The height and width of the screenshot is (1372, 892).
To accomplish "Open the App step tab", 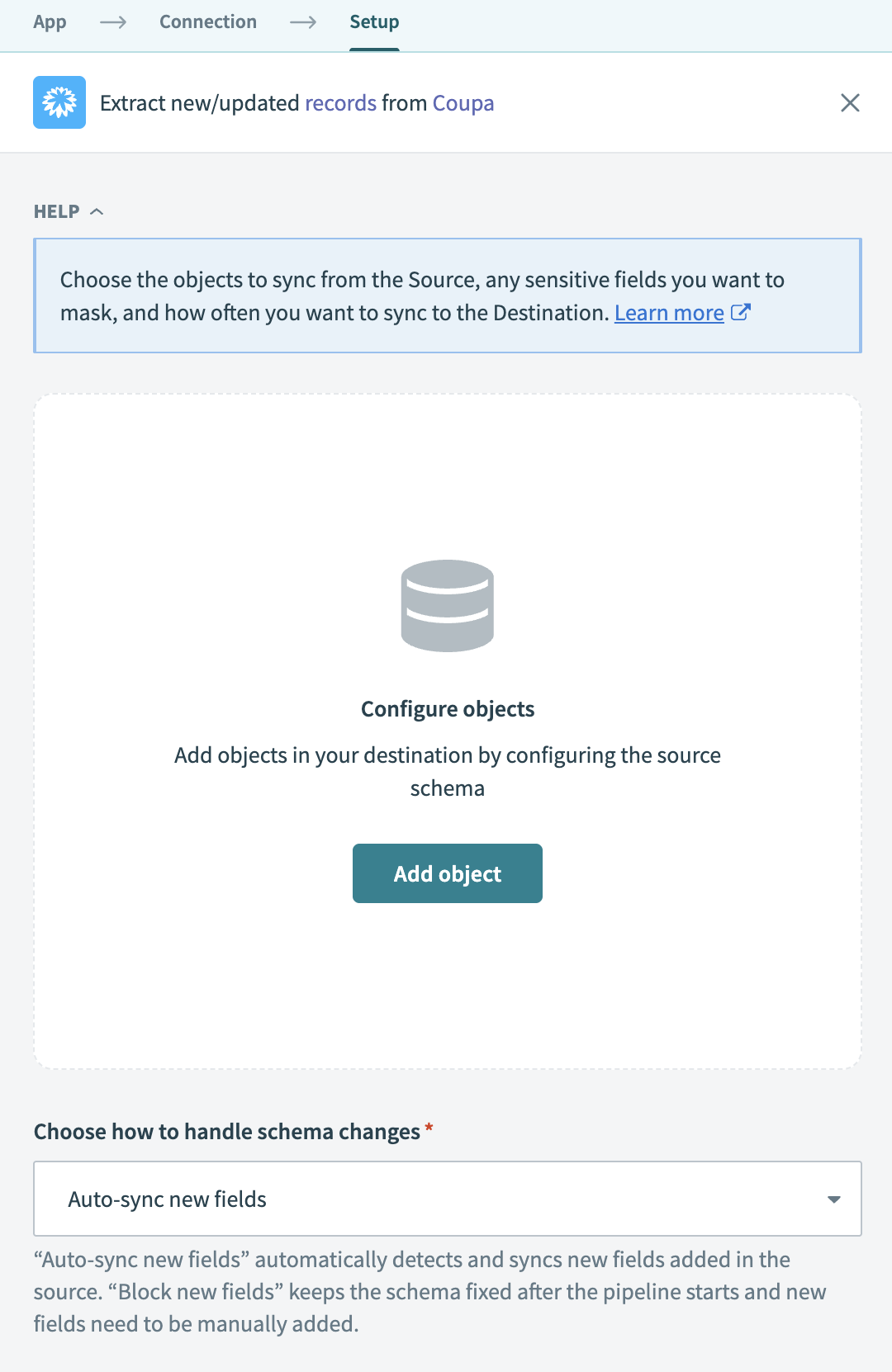I will pyautogui.click(x=50, y=22).
